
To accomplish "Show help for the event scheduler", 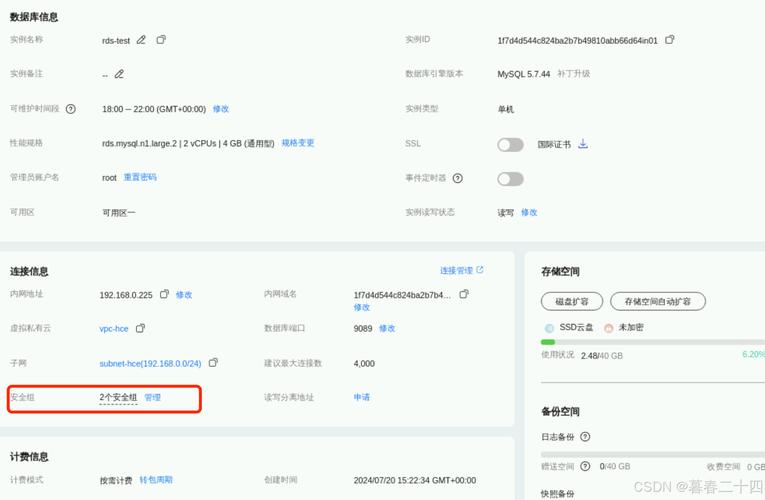I will tap(458, 178).
